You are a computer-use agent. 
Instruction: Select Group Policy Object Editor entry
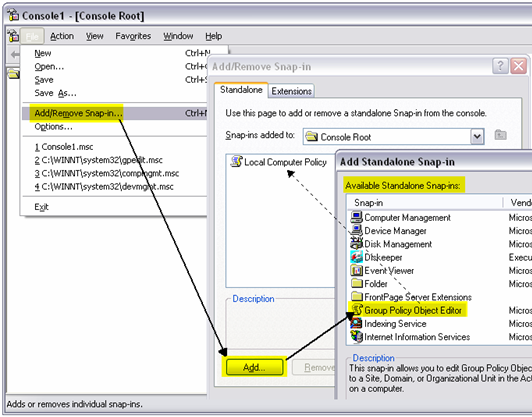coord(413,310)
